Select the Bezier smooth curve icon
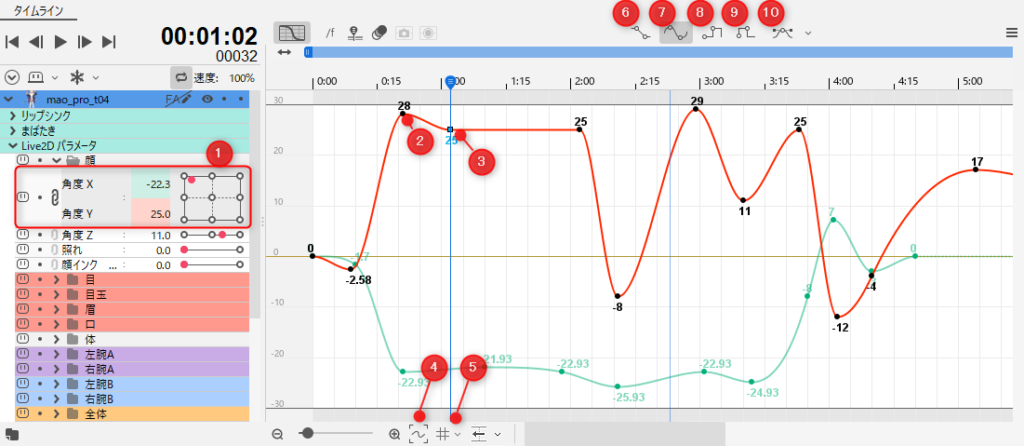Screen dimensions: 1024x446 (x=677, y=32)
